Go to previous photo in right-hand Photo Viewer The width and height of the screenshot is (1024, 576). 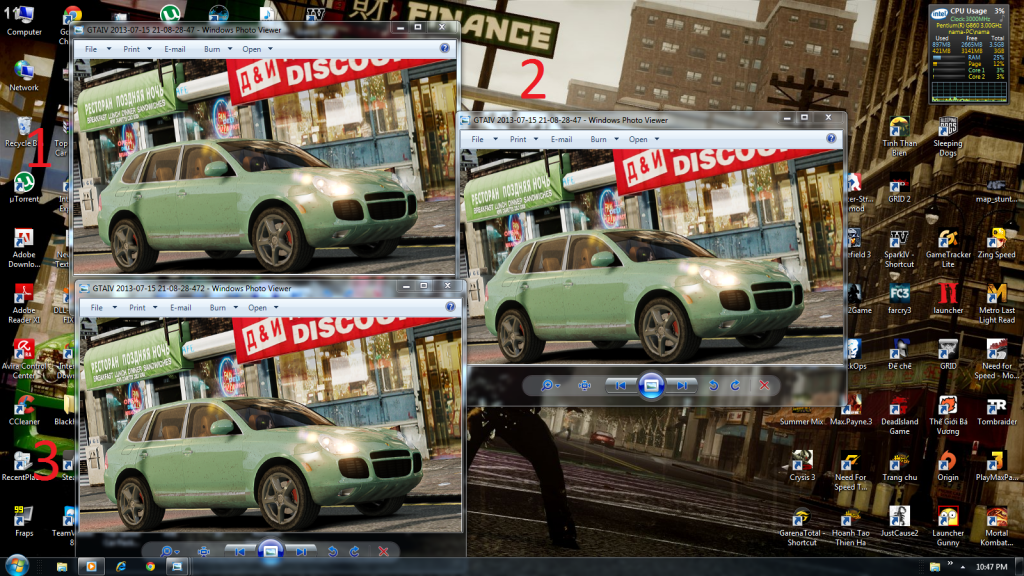[x=620, y=385]
